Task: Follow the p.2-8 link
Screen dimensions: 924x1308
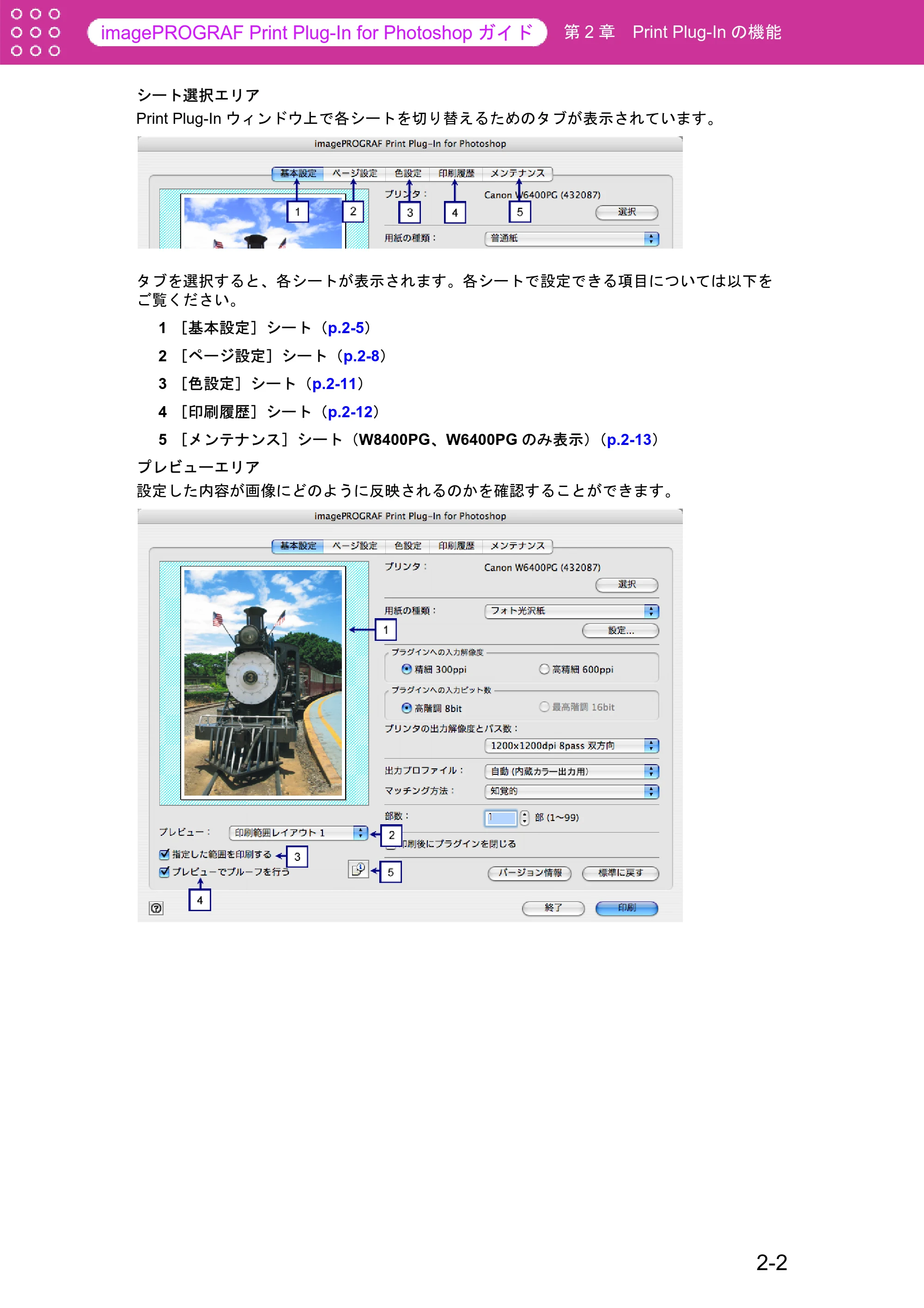Action: pos(361,356)
